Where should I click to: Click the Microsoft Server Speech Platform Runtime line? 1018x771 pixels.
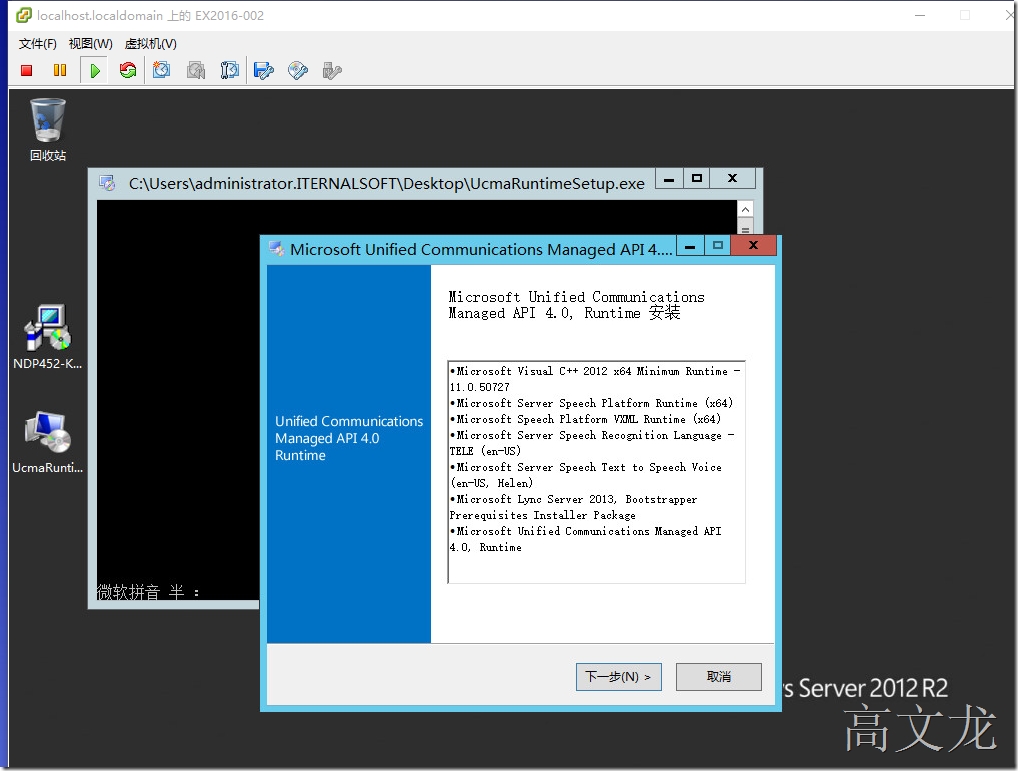pyautogui.click(x=591, y=403)
